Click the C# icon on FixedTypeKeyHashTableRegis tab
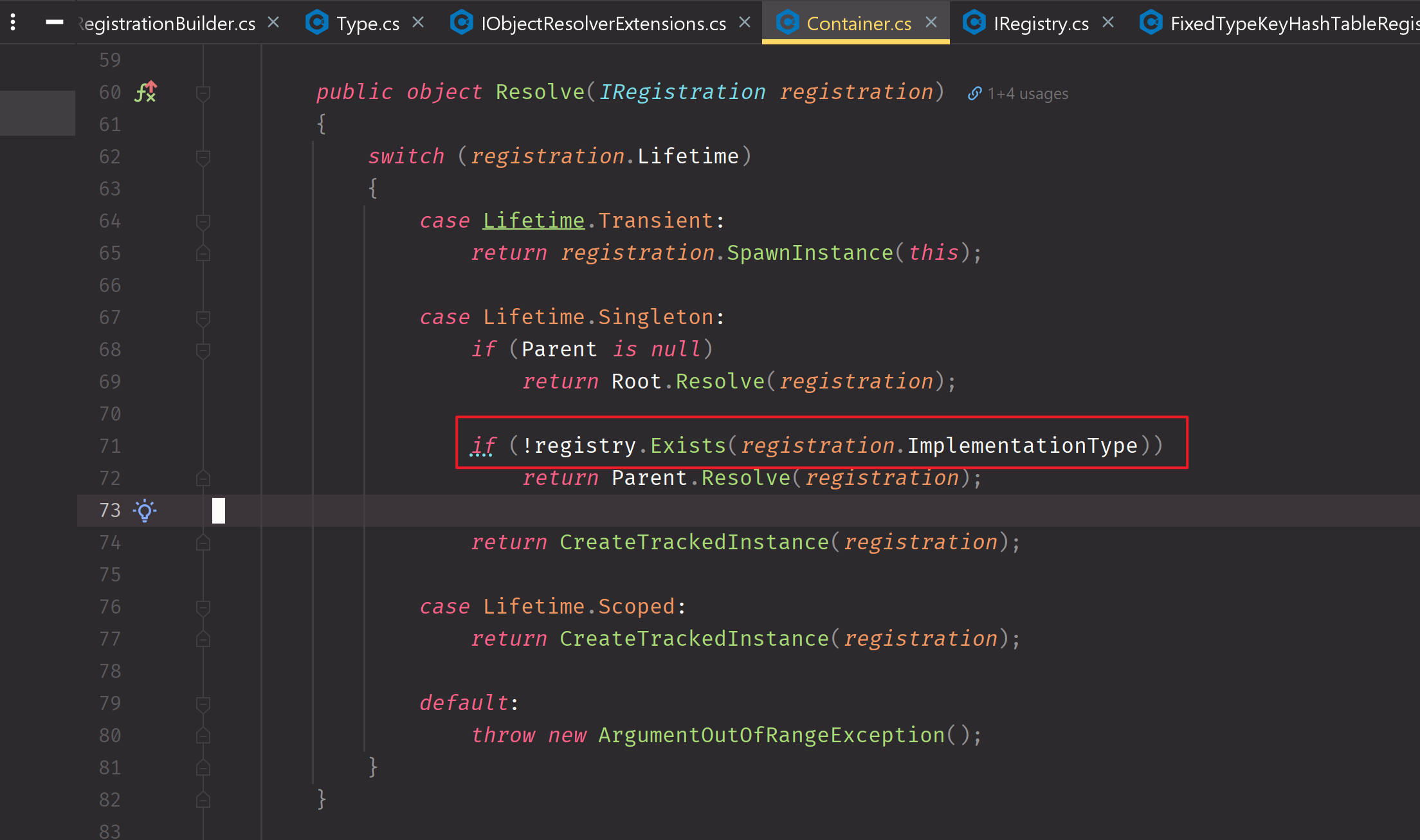The height and width of the screenshot is (840, 1420). click(1151, 23)
